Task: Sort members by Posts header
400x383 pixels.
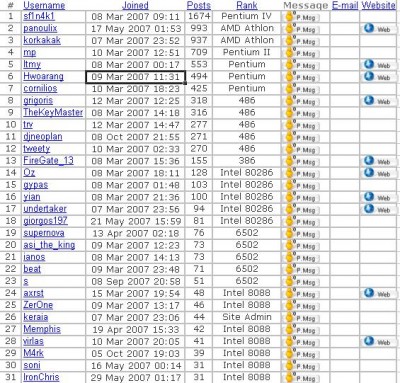Action: pos(199,5)
